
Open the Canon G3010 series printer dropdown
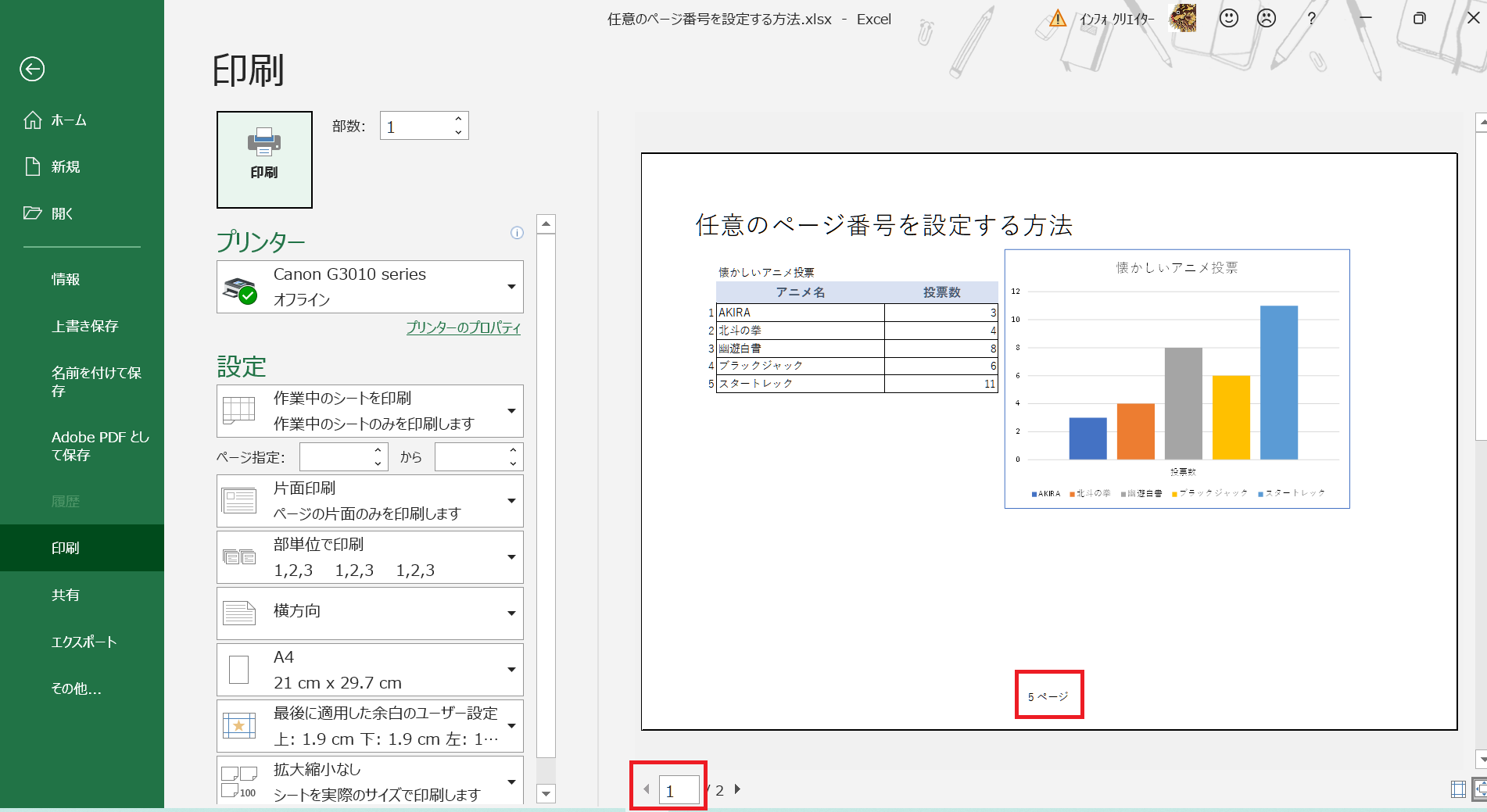coord(370,287)
